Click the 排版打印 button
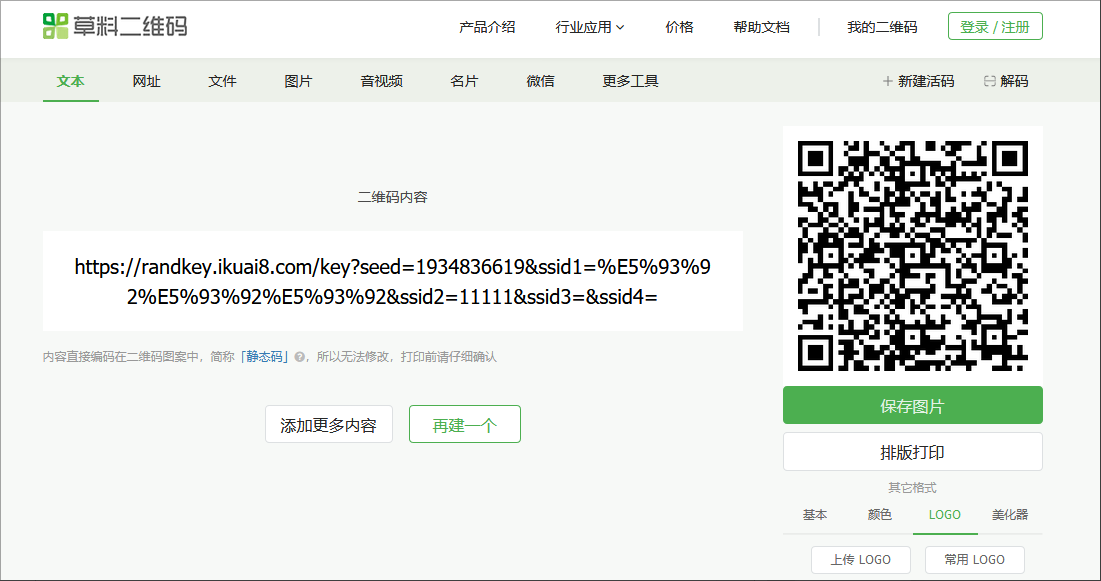 (x=913, y=452)
